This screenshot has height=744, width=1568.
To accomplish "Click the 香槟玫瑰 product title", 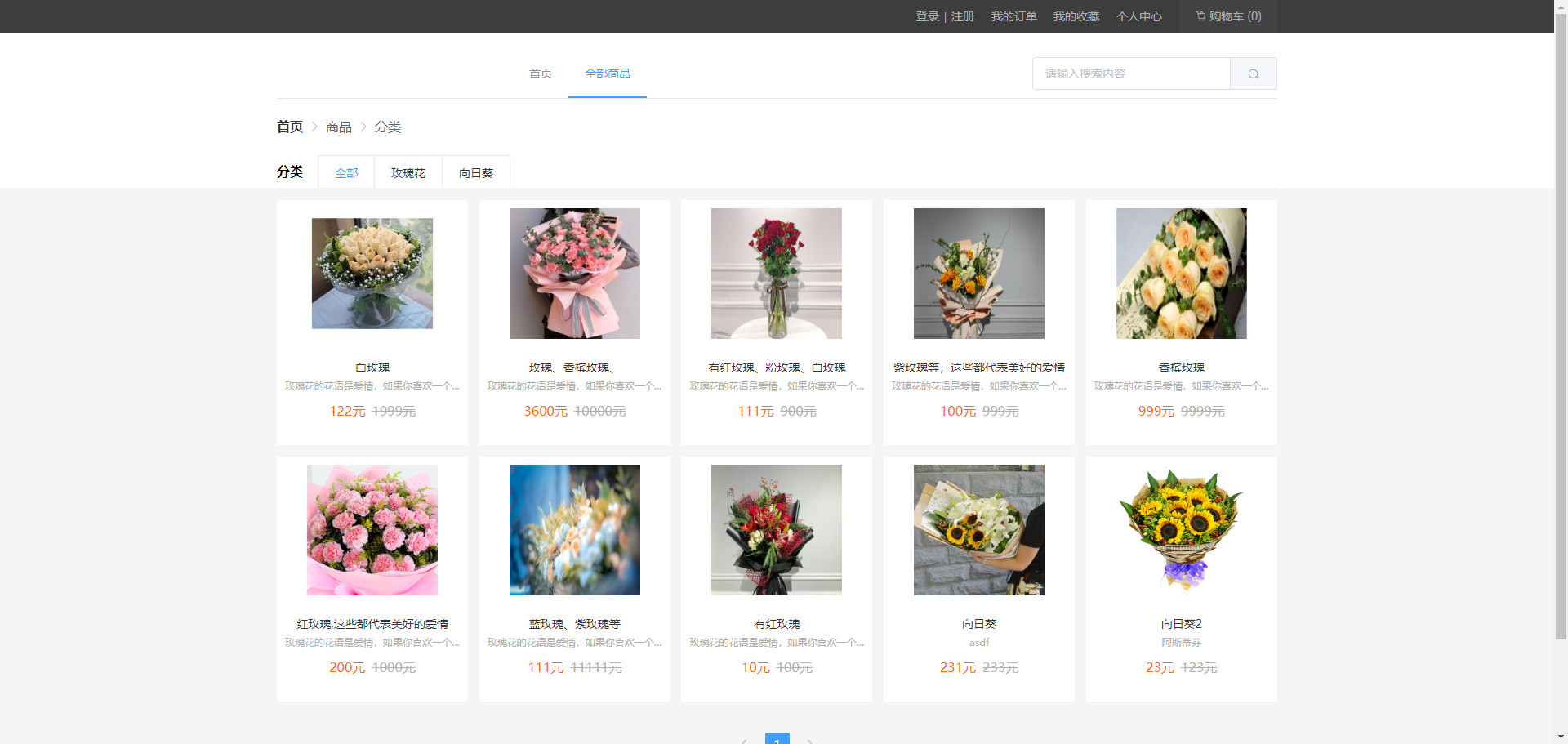I will 1182,368.
